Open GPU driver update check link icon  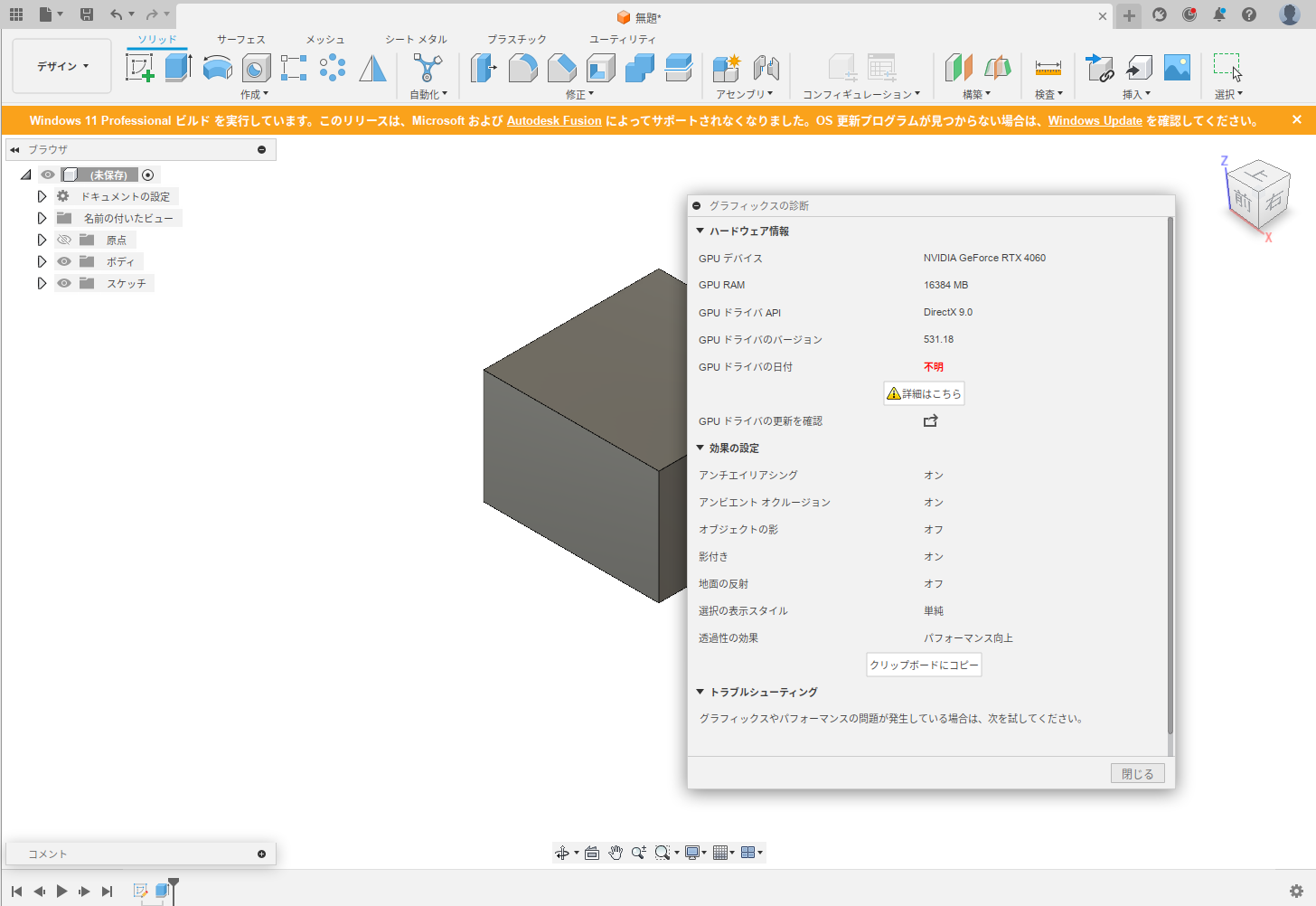pos(930,420)
